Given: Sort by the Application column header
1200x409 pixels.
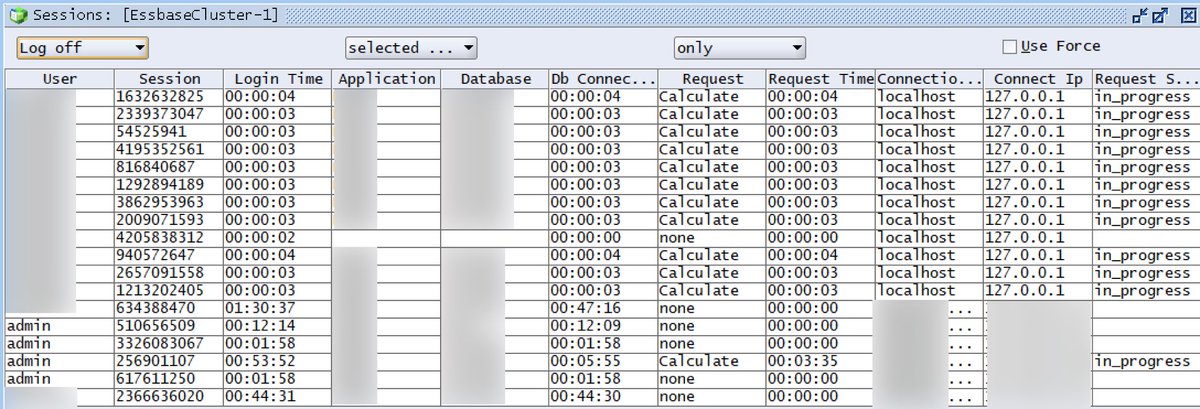Looking at the screenshot, I should 387,79.
